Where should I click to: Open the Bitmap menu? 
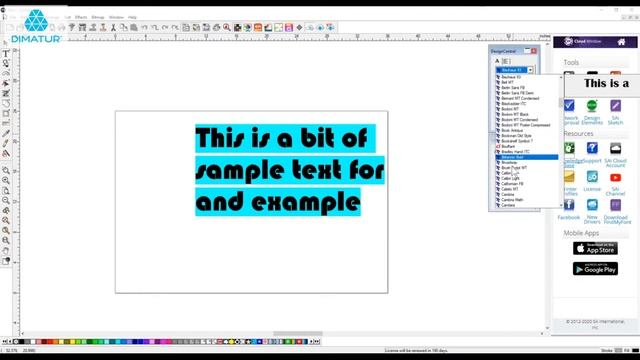click(x=98, y=17)
